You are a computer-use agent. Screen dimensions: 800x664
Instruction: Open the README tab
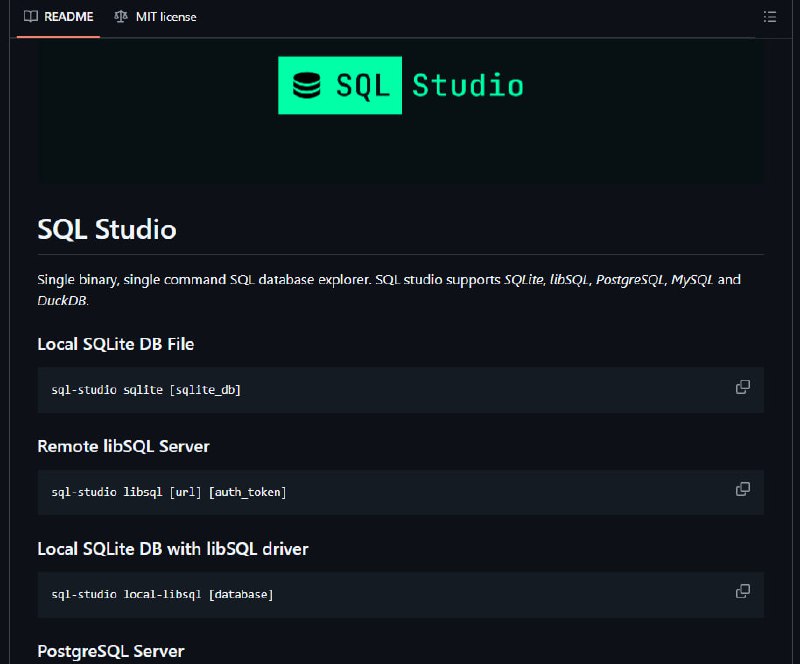tap(58, 17)
